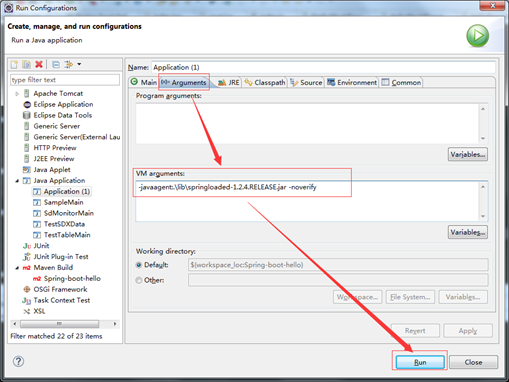Delete selected launch configuration with red X
This screenshot has width=509, height=382.
point(39,64)
